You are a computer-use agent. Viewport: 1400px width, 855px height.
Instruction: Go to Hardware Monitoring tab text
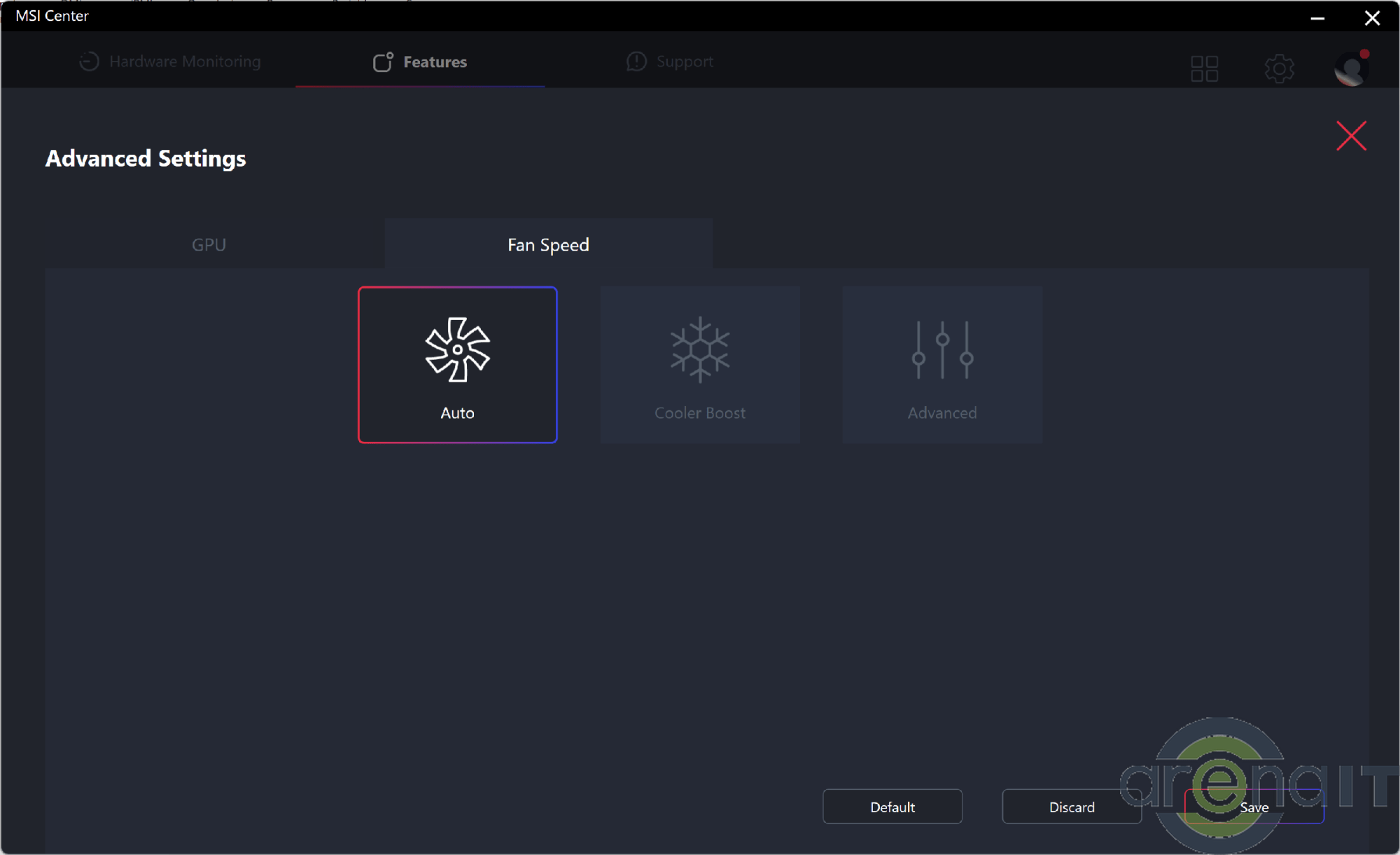click(x=185, y=62)
